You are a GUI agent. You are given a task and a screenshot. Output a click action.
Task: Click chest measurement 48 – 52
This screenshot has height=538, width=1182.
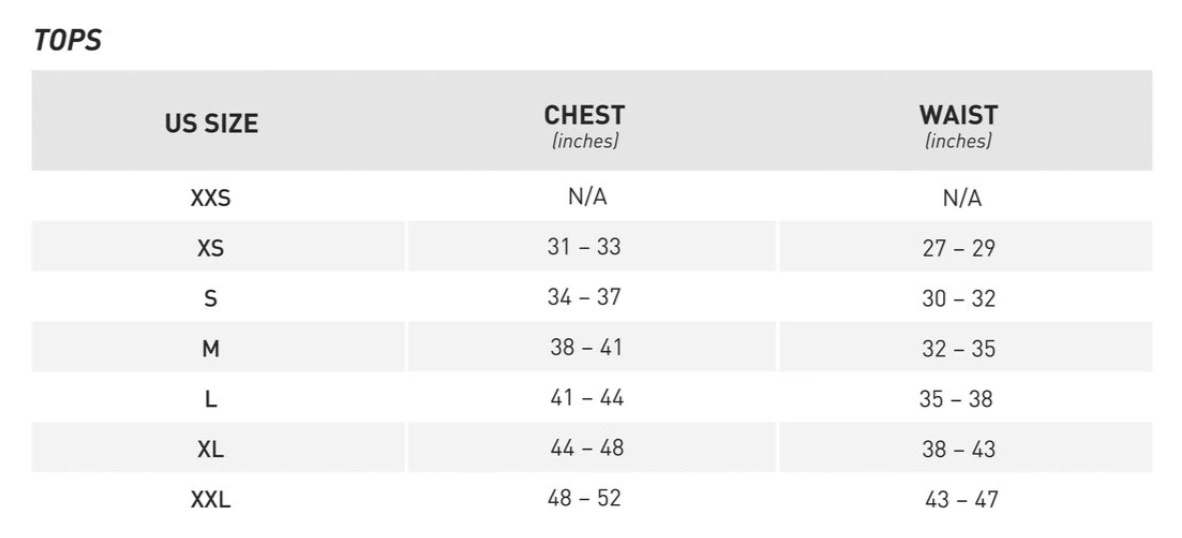584,497
